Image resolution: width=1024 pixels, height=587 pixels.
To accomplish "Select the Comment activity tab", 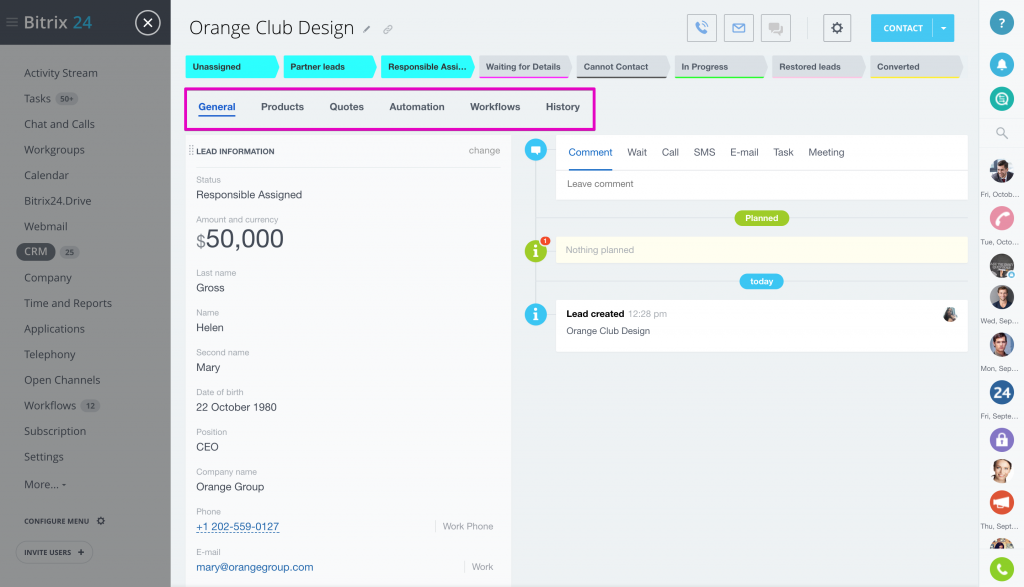I will click(x=590, y=153).
